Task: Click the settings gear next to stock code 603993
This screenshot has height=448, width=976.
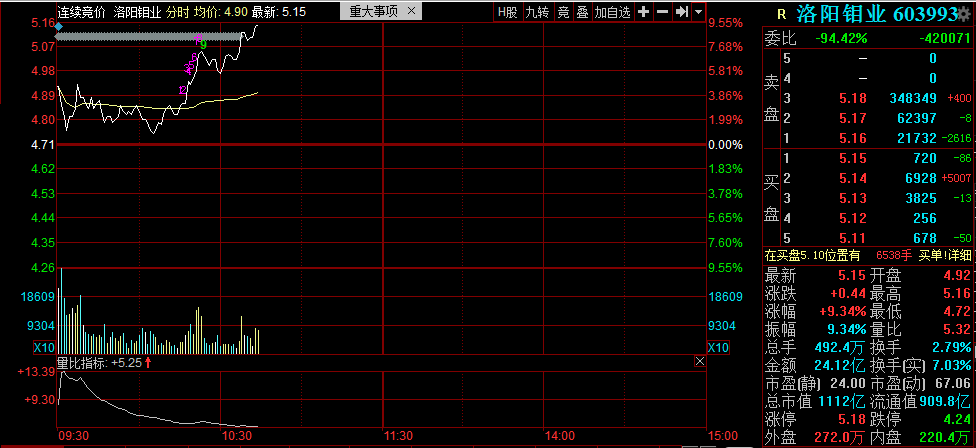Action: coord(964,13)
